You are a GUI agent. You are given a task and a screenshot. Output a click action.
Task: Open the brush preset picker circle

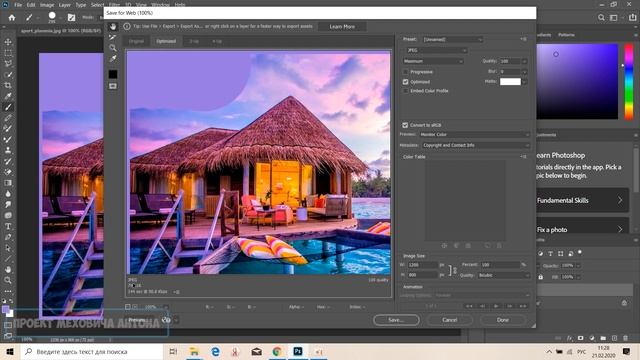pos(52,16)
